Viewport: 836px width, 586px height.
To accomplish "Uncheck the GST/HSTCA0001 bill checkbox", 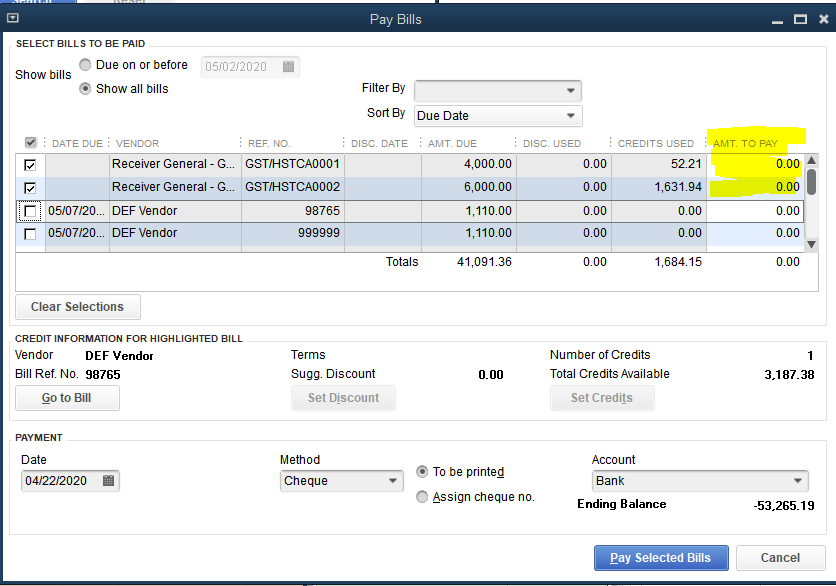I will pyautogui.click(x=31, y=164).
